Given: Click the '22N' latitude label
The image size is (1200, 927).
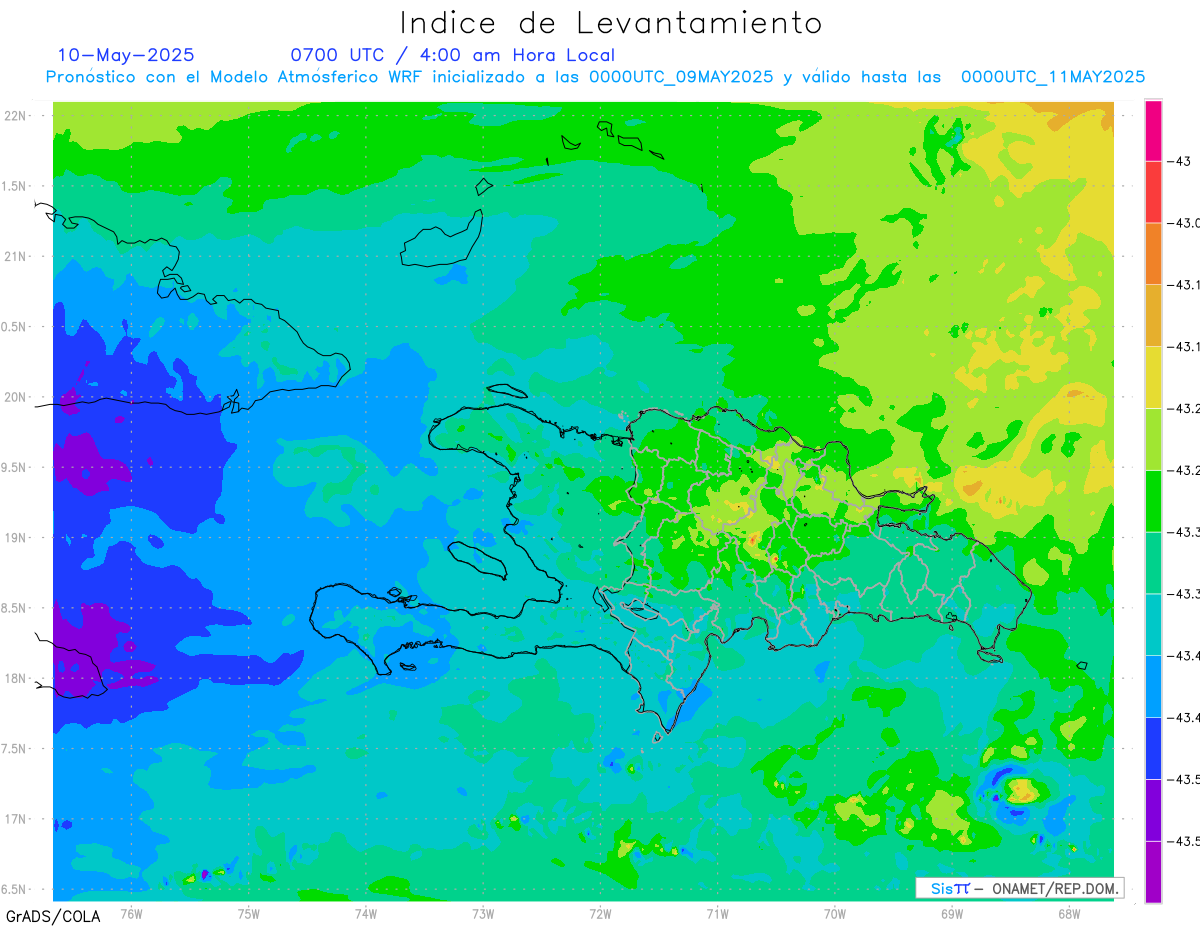Looking at the screenshot, I should click(x=15, y=115).
